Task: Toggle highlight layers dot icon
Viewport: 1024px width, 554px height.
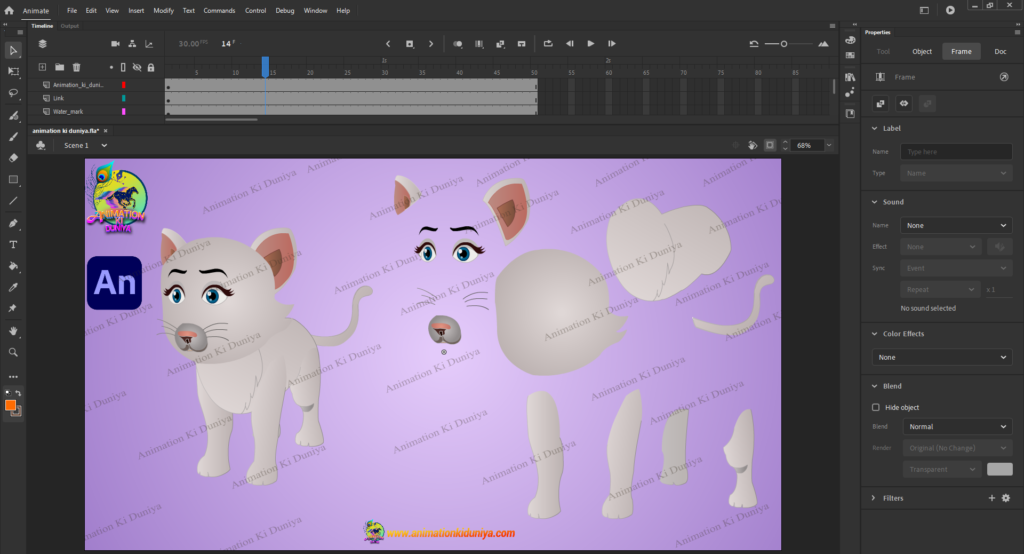Action: point(111,67)
